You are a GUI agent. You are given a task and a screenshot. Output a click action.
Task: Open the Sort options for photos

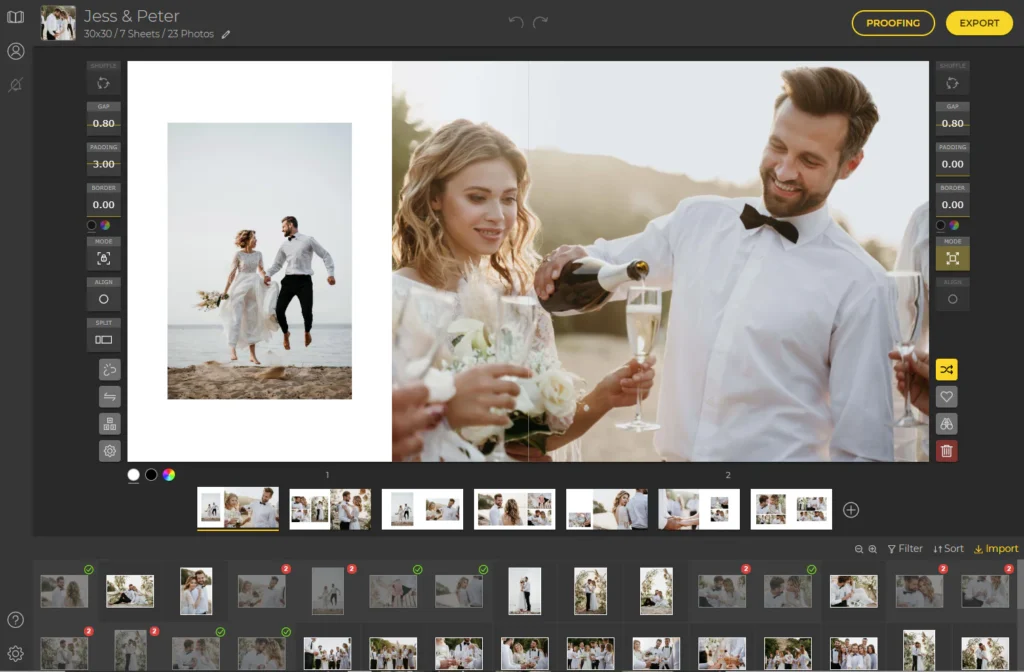pos(948,549)
